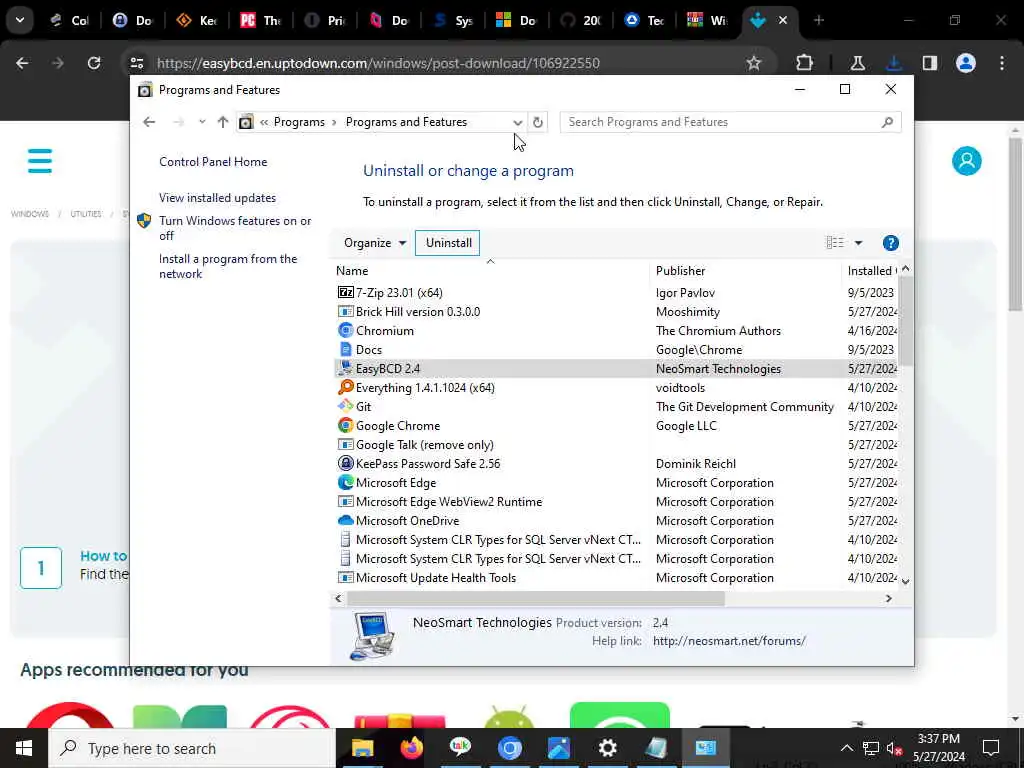Click the change view icon
This screenshot has height=768, width=1024.
[835, 243]
